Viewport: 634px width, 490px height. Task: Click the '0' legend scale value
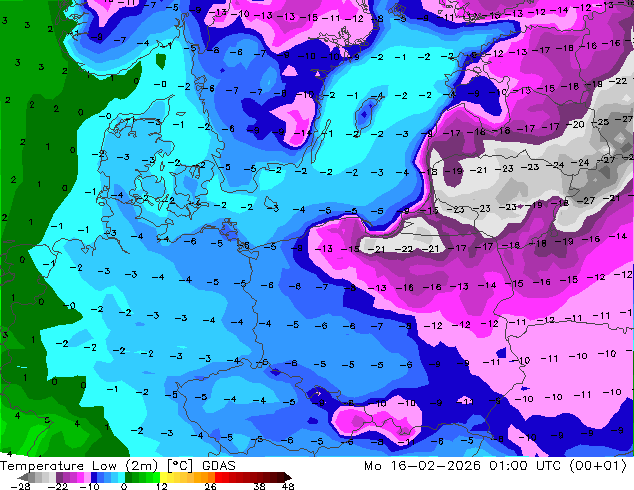[124, 486]
